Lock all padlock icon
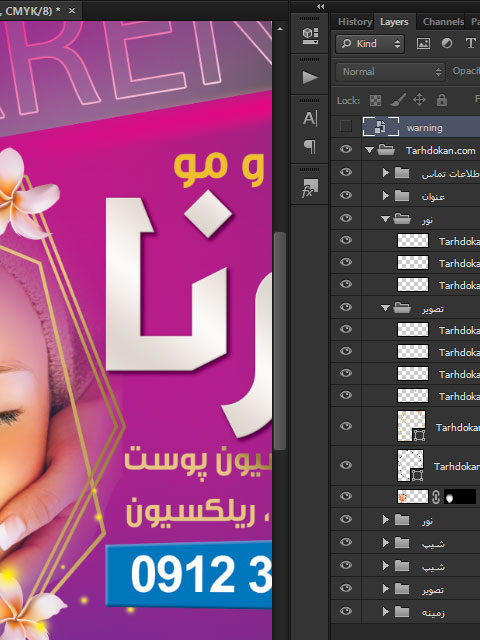This screenshot has height=640, width=480. click(x=442, y=100)
